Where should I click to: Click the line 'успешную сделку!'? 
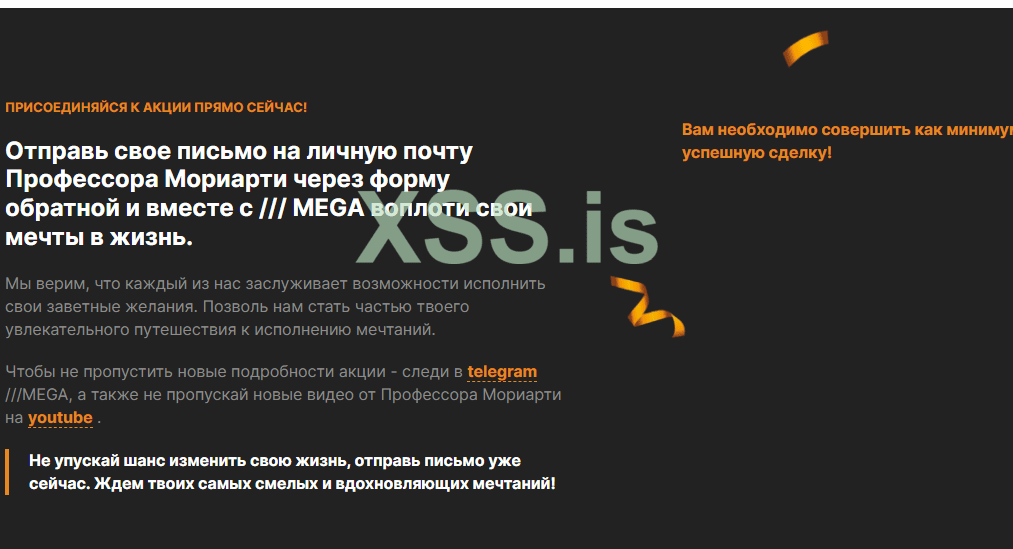point(757,153)
